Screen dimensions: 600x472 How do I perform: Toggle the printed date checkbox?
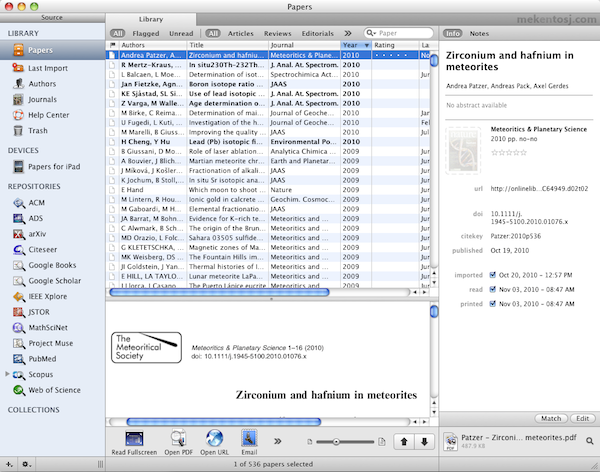click(493, 304)
